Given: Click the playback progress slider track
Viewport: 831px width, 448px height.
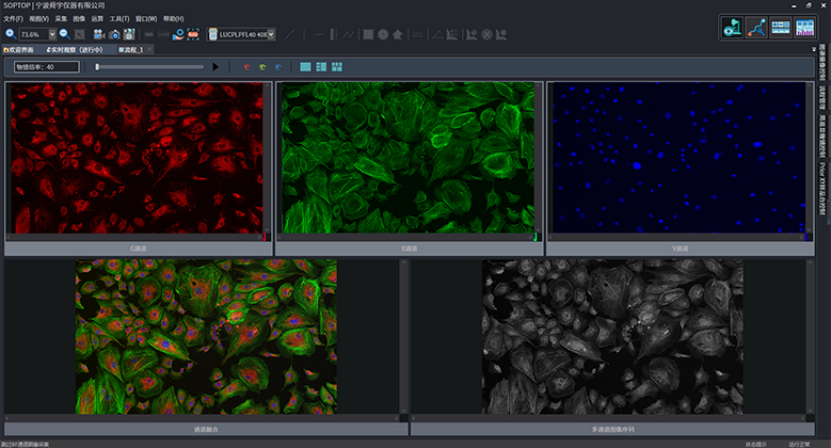Looking at the screenshot, I should click(149, 67).
